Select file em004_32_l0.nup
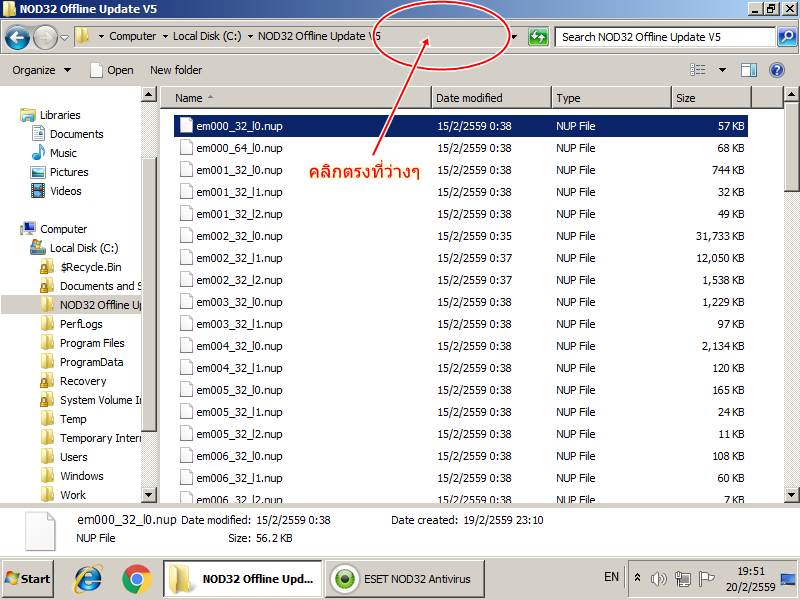800x600 pixels. (239, 346)
